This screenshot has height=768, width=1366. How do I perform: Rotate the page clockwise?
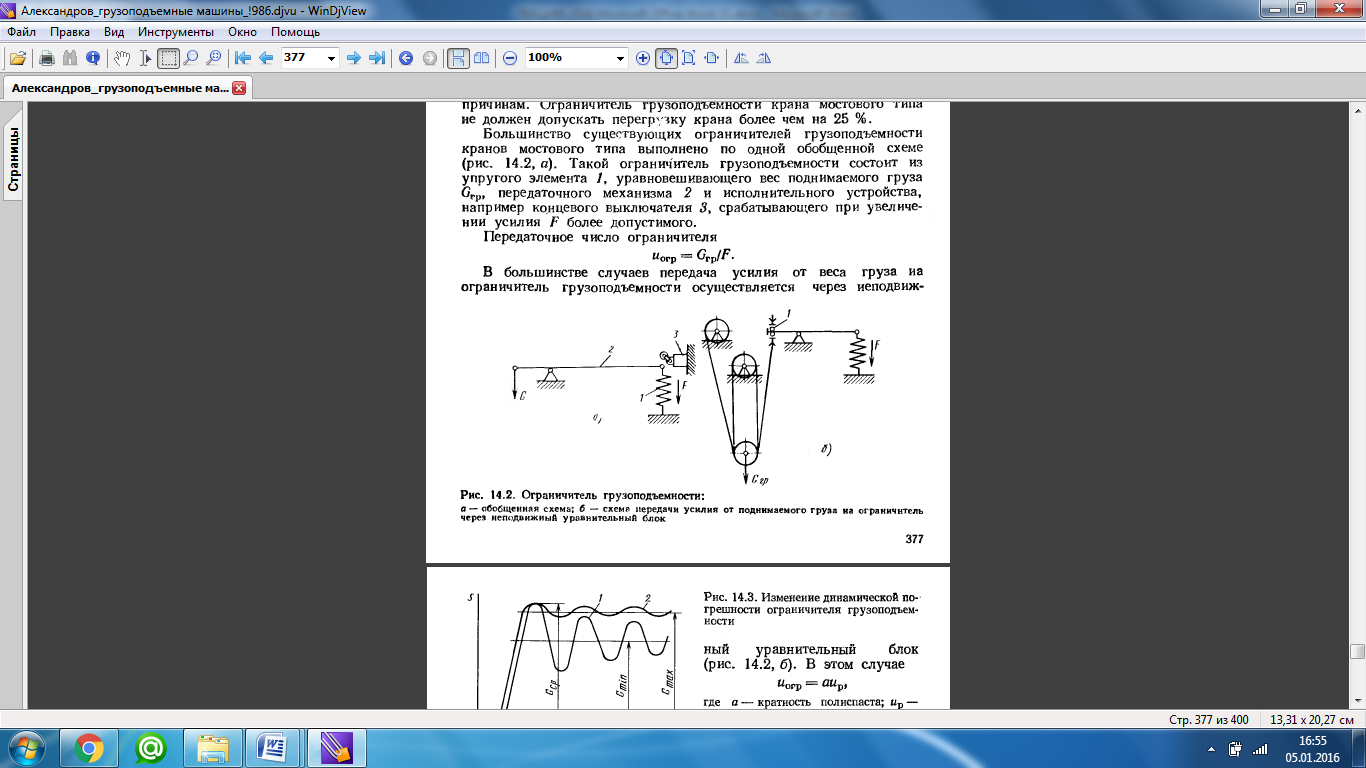(764, 58)
